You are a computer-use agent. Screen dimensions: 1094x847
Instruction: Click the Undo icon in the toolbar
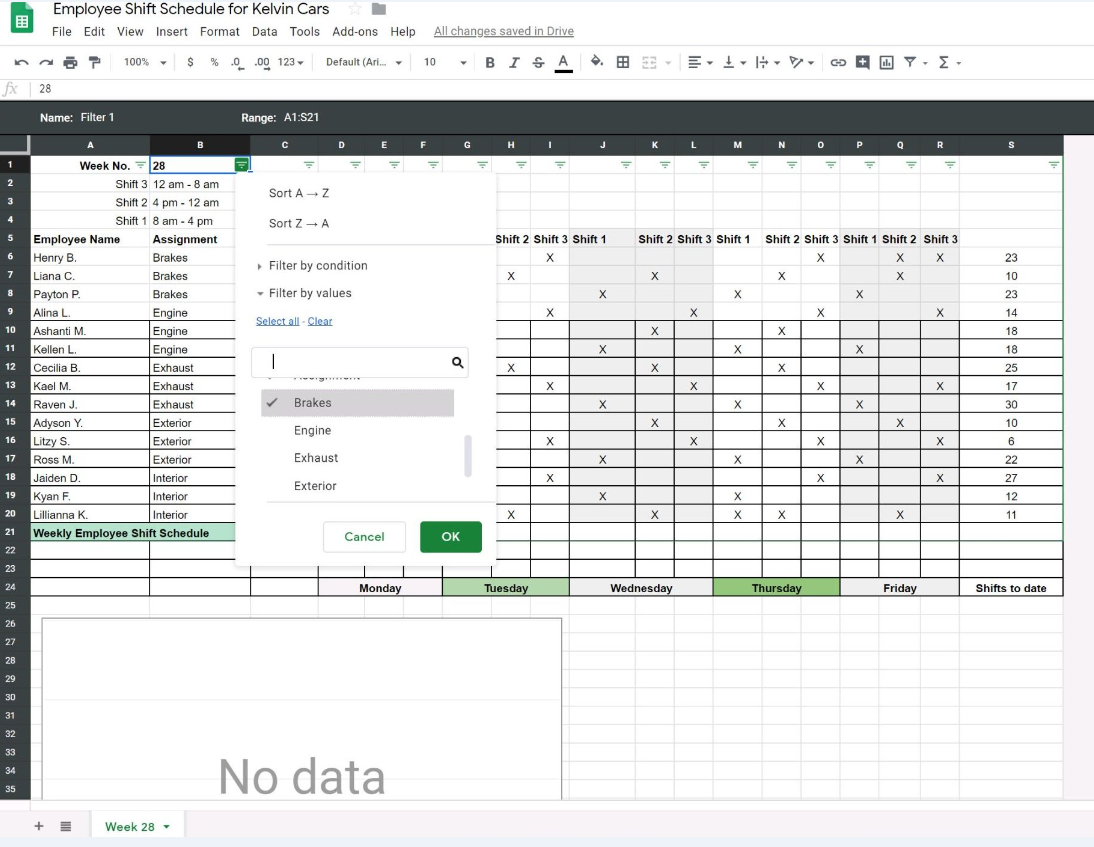click(x=22, y=63)
